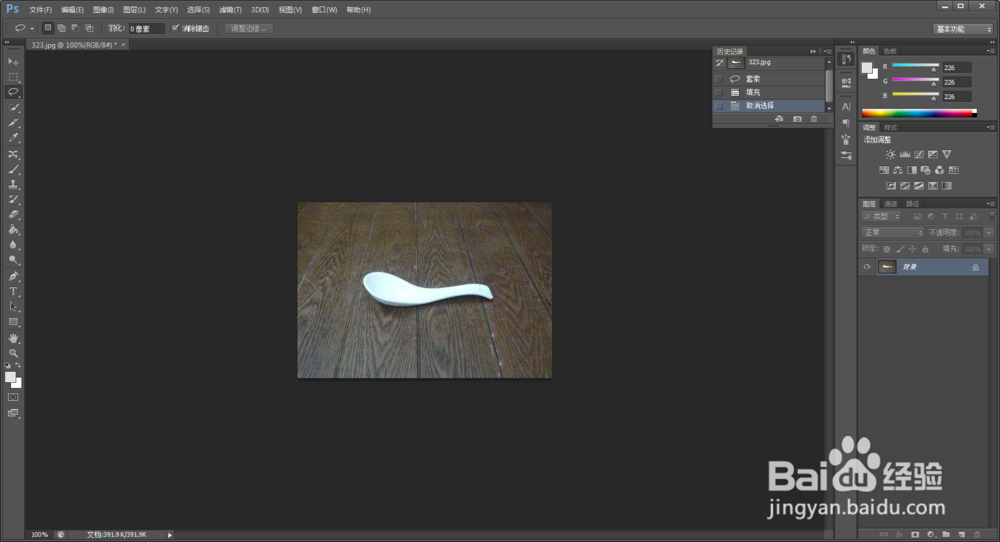Screen dimensions: 1000x542
Task: Add a Hue/Saturation adjustment
Action: click(x=884, y=170)
